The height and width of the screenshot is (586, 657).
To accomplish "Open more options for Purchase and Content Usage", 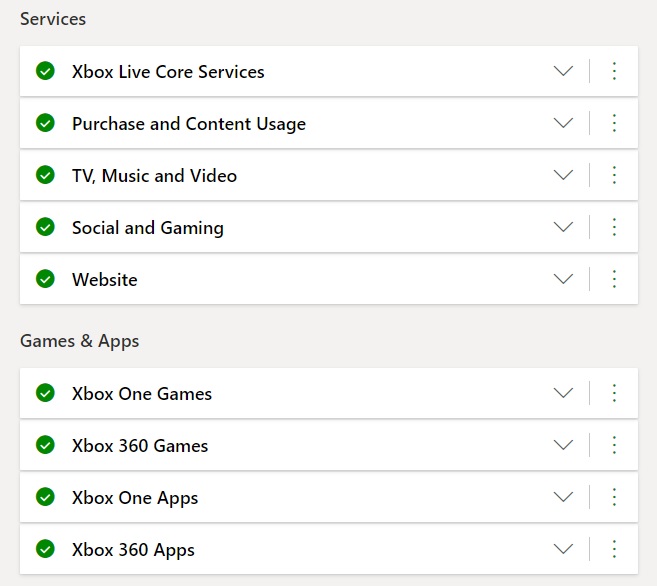I will pyautogui.click(x=614, y=123).
